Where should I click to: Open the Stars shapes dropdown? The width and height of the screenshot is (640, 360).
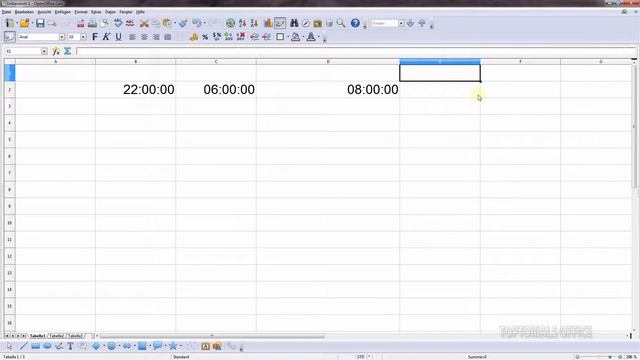[180, 346]
